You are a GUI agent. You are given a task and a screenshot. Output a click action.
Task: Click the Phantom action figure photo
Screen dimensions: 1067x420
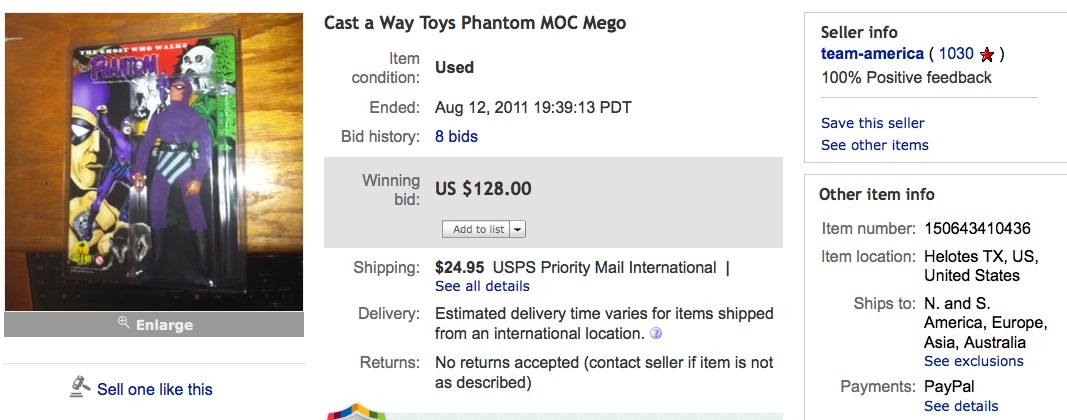click(x=154, y=162)
